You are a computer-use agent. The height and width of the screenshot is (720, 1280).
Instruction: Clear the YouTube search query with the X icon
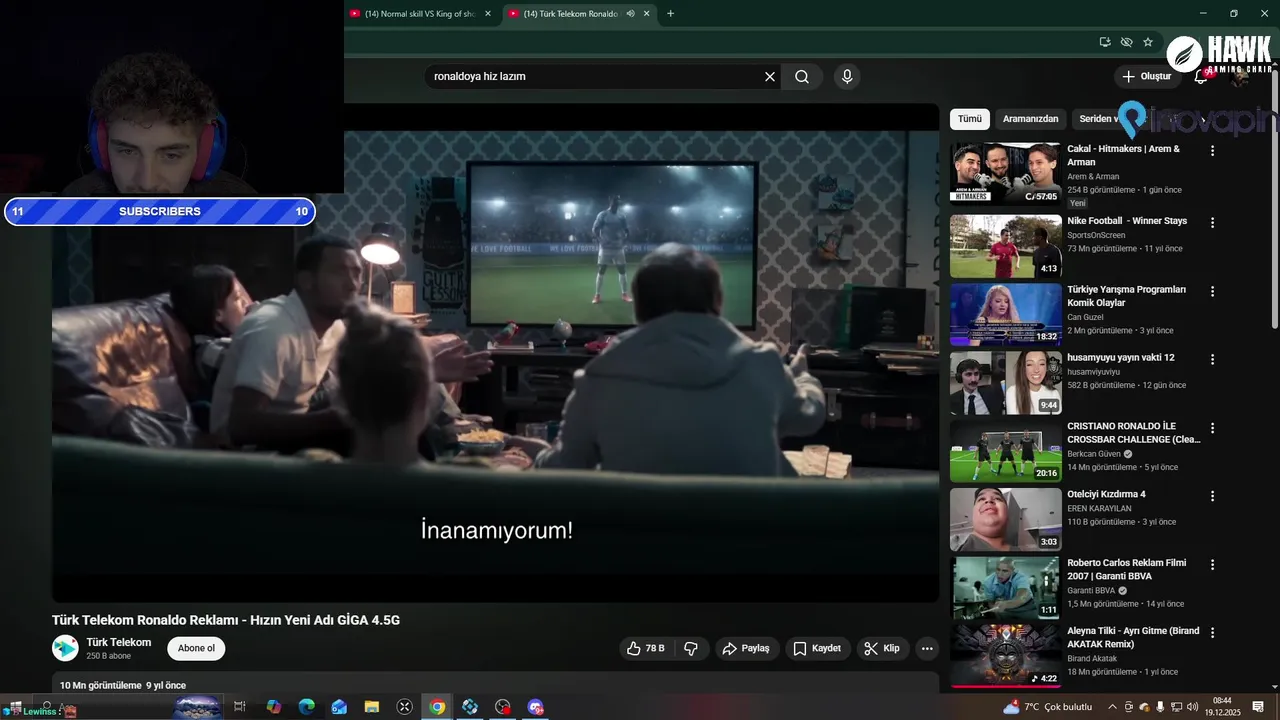770,77
